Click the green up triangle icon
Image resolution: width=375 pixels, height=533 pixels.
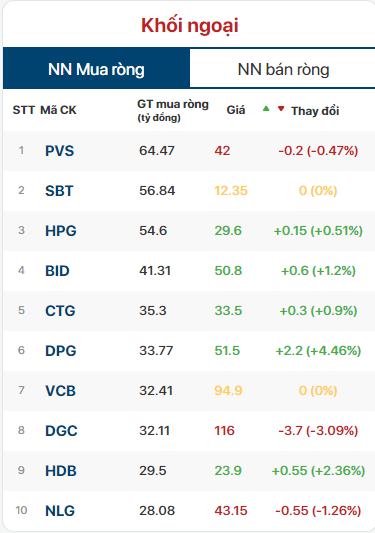coord(266,109)
